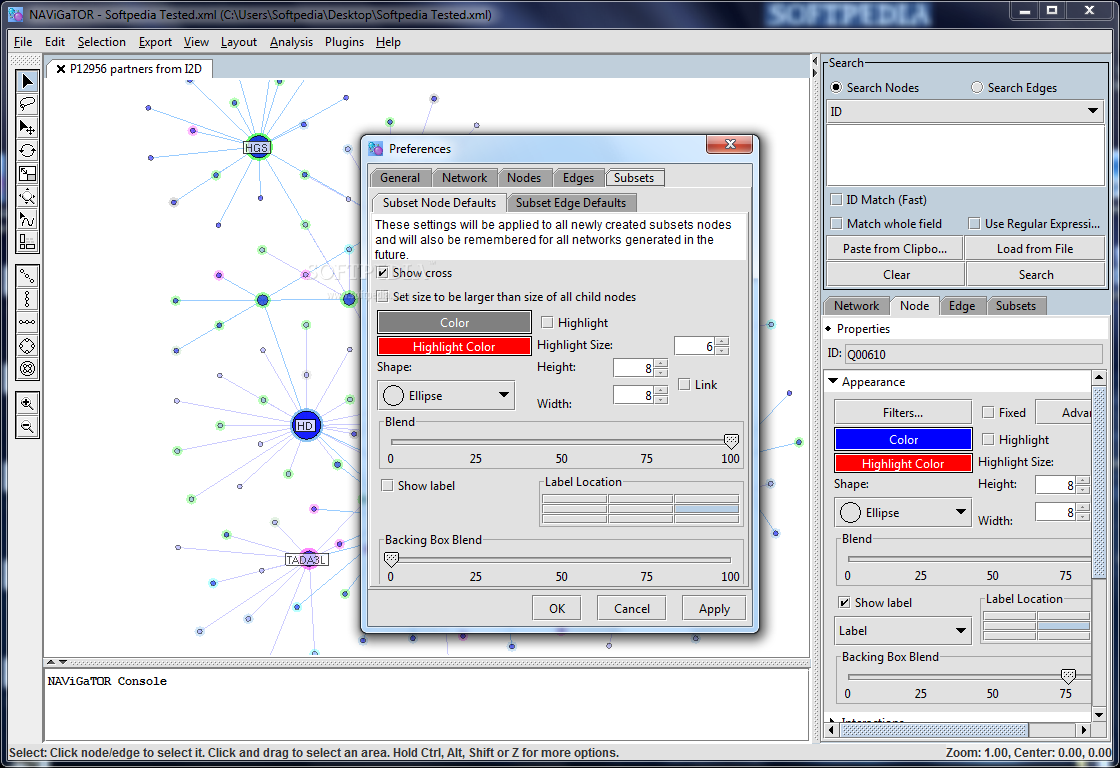The height and width of the screenshot is (768, 1120).
Task: Check Highlight in Preferences dialog
Action: coord(547,322)
